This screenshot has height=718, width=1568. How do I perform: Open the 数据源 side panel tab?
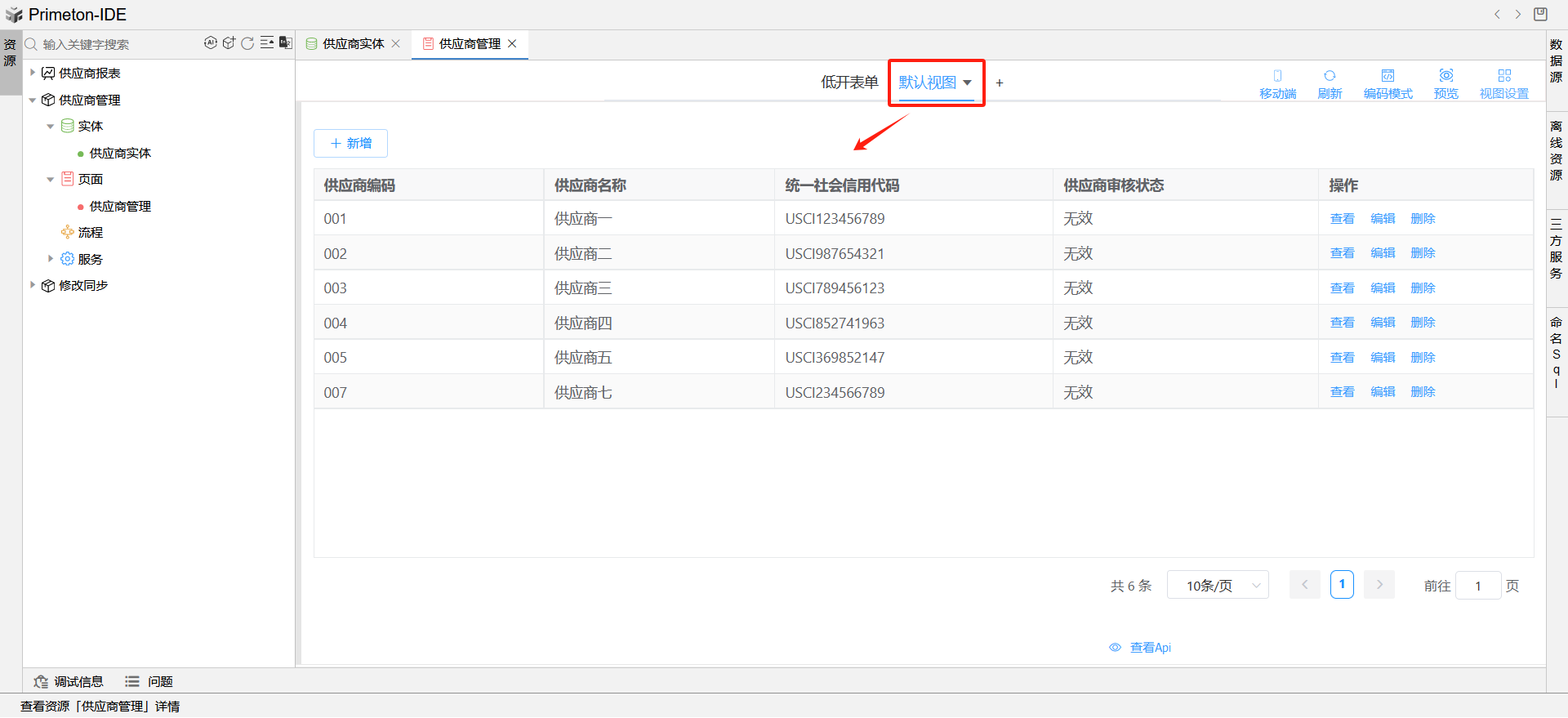click(x=1557, y=60)
